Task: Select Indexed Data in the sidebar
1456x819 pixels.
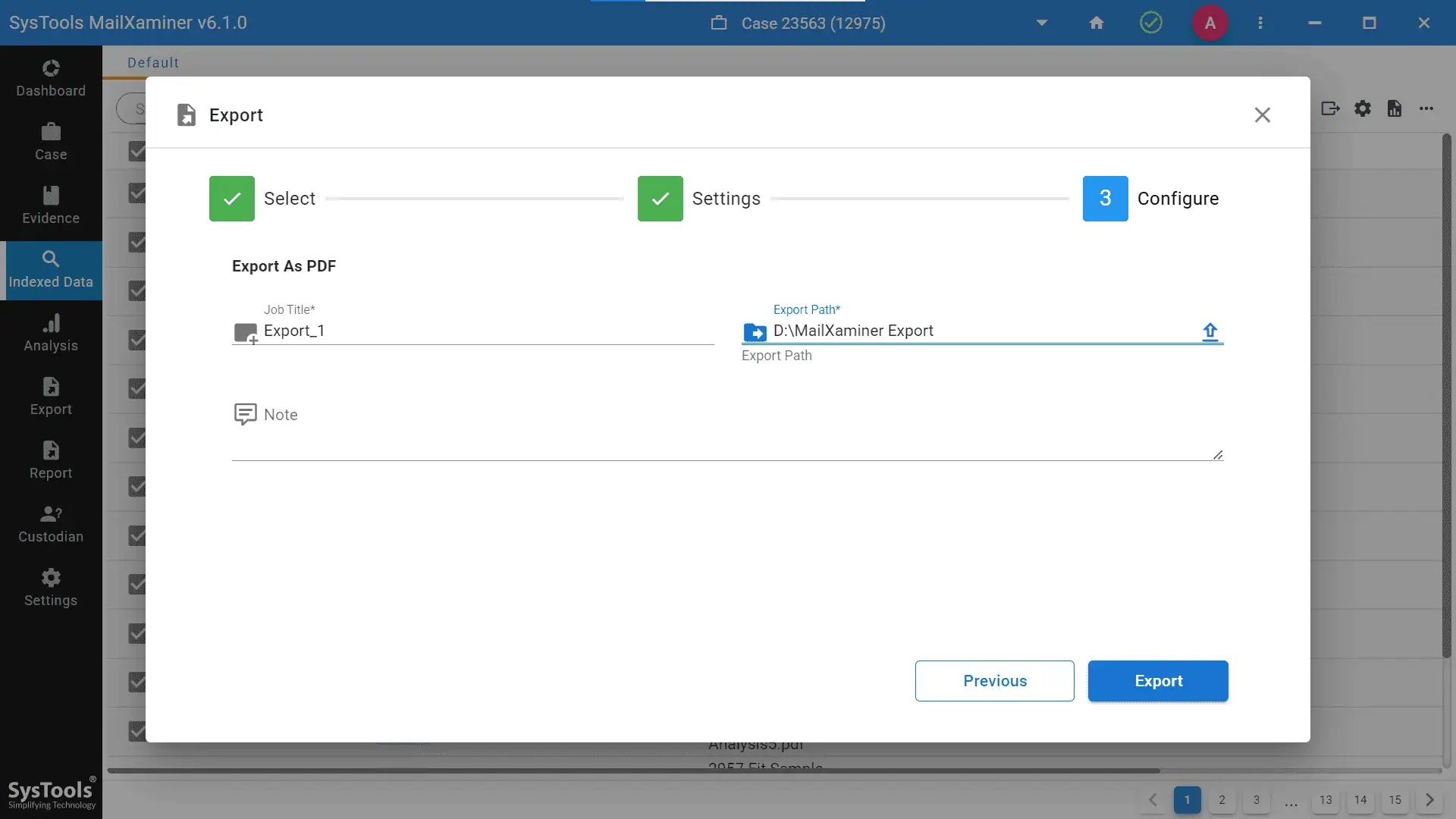Action: point(51,270)
